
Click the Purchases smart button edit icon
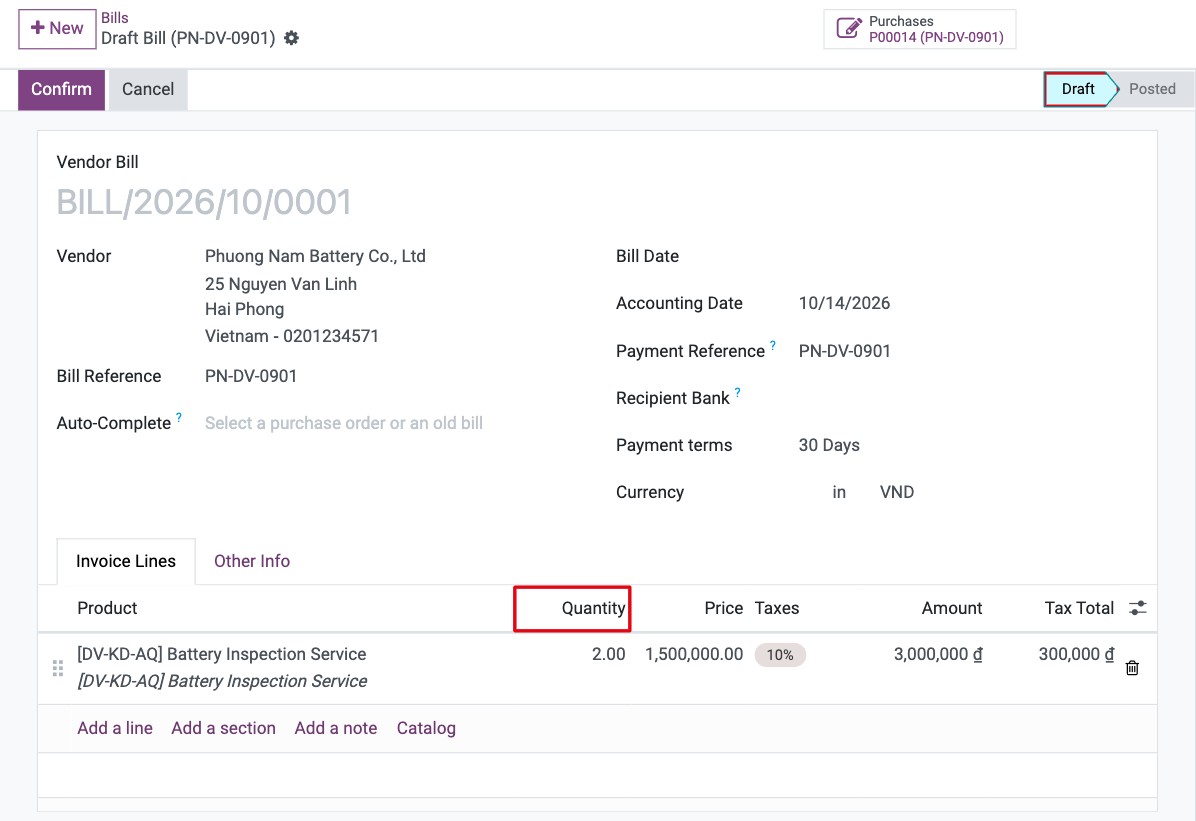[x=849, y=28]
